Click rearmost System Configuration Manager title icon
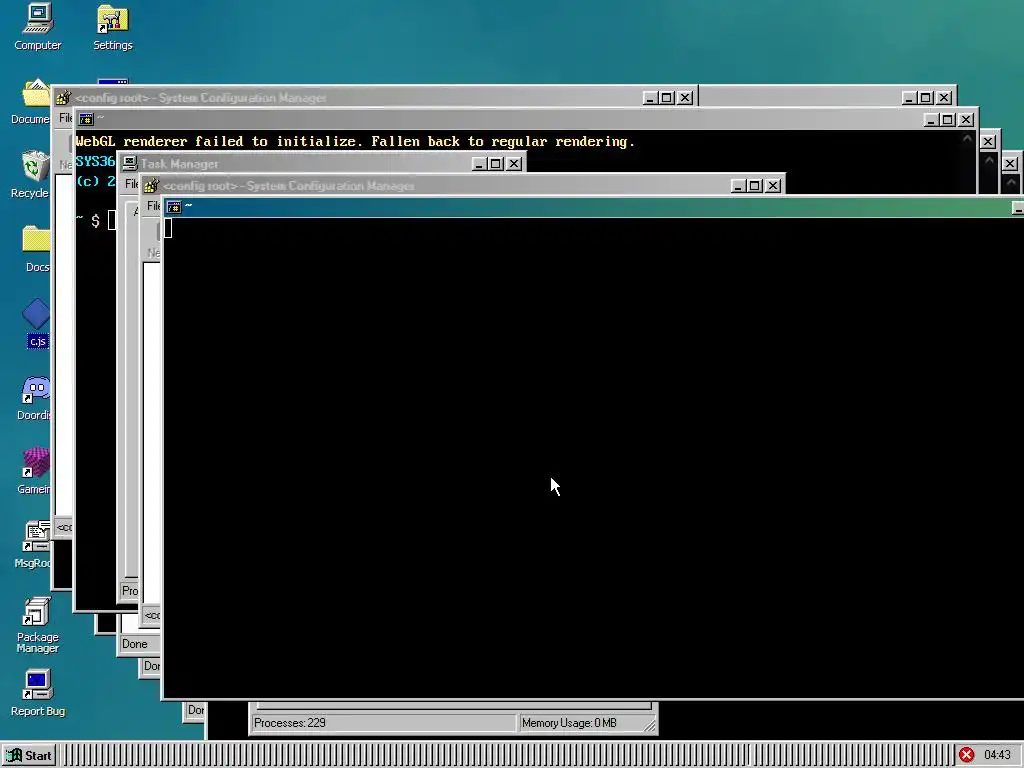Image resolution: width=1024 pixels, height=768 pixels. click(63, 97)
